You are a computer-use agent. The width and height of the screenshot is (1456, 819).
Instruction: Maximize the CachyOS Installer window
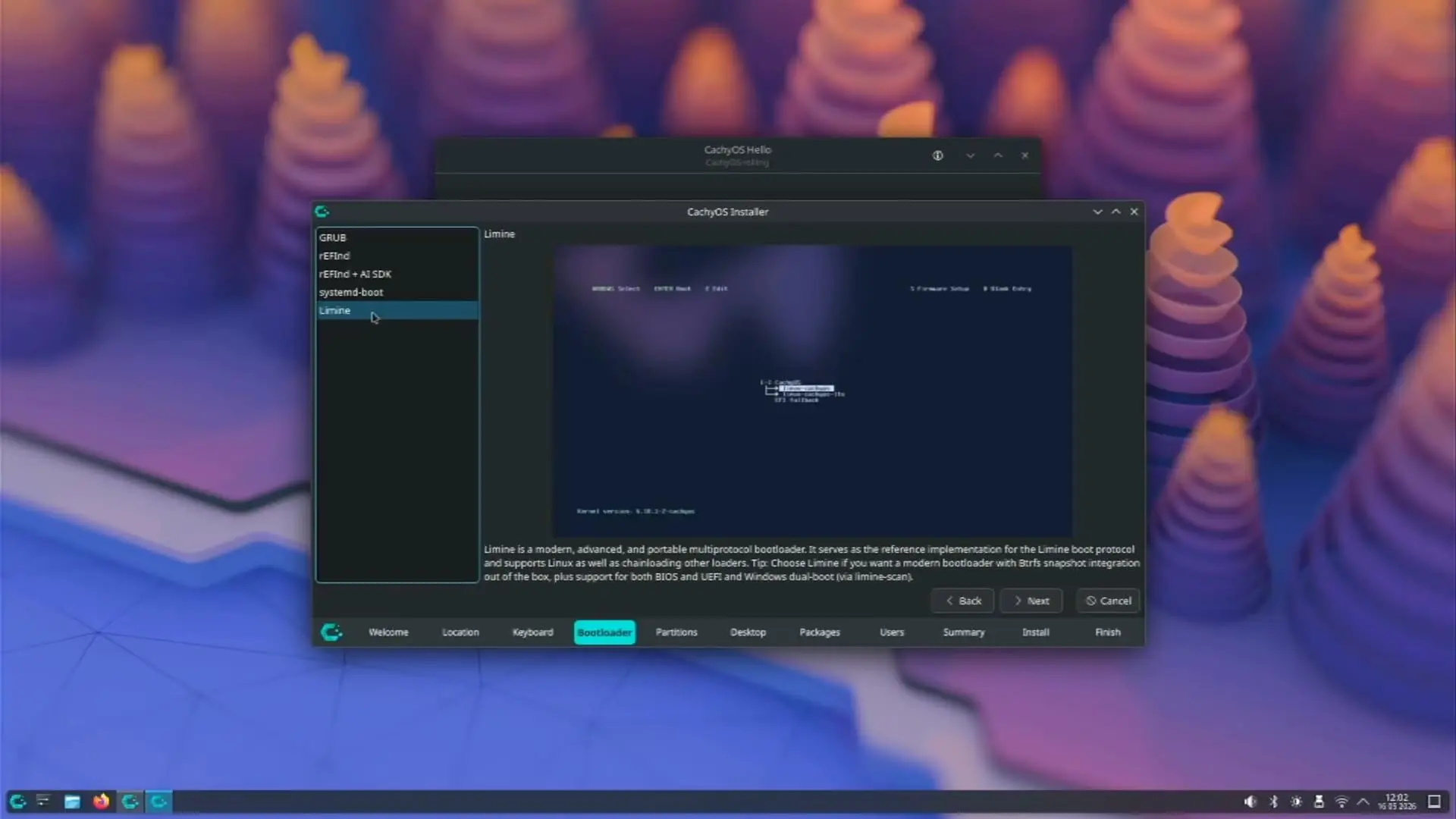1116,212
